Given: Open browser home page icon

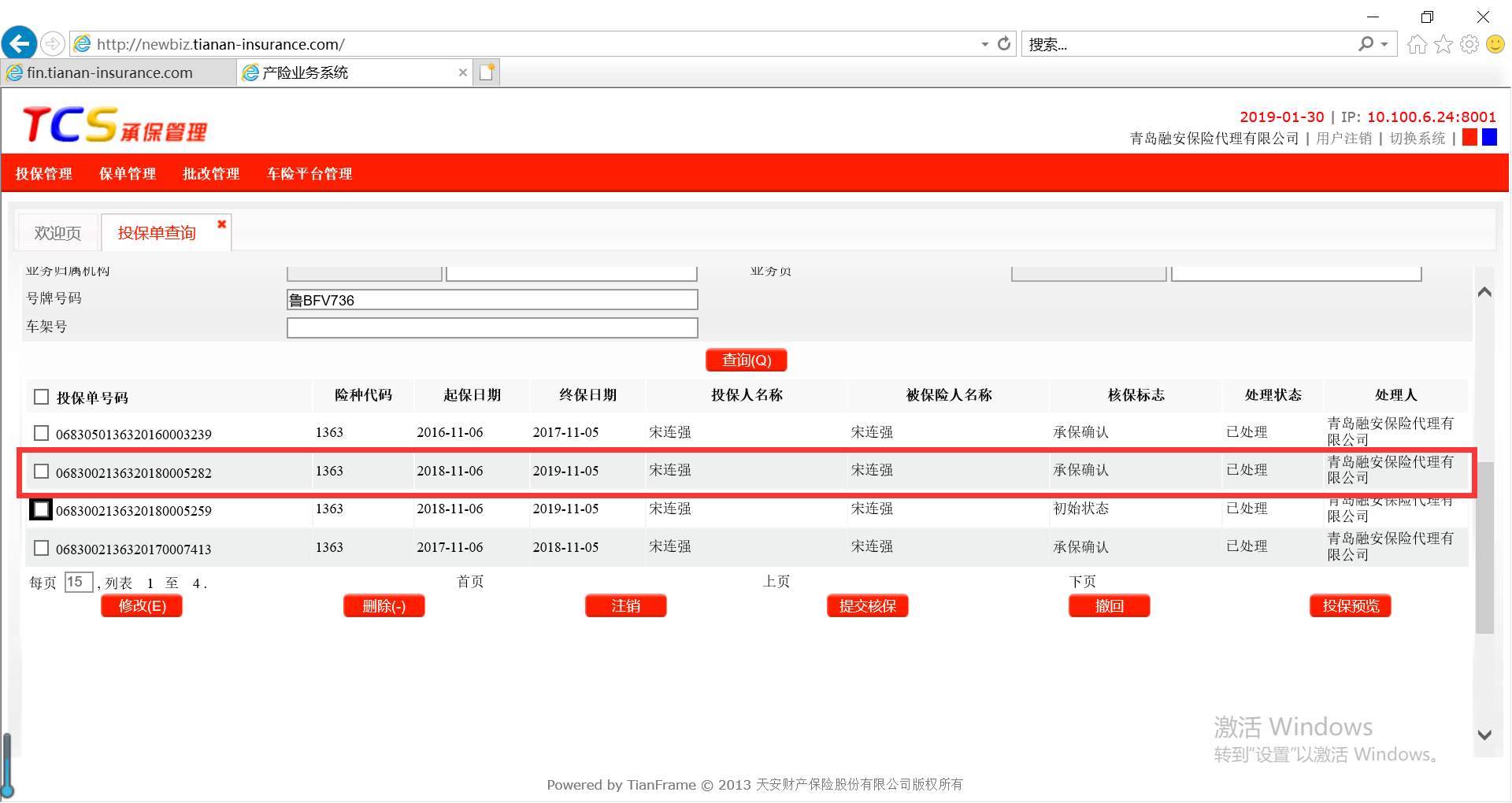Looking at the screenshot, I should tap(1417, 45).
